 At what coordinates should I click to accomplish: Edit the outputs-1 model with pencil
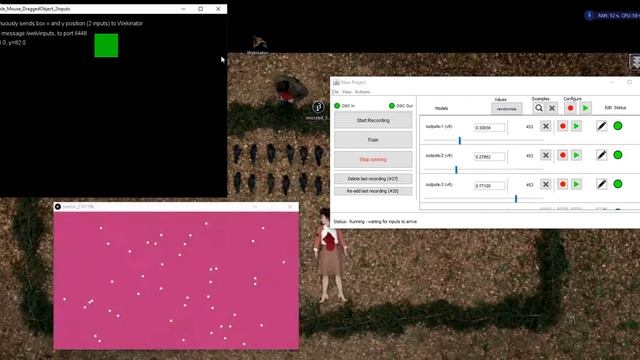[602, 126]
